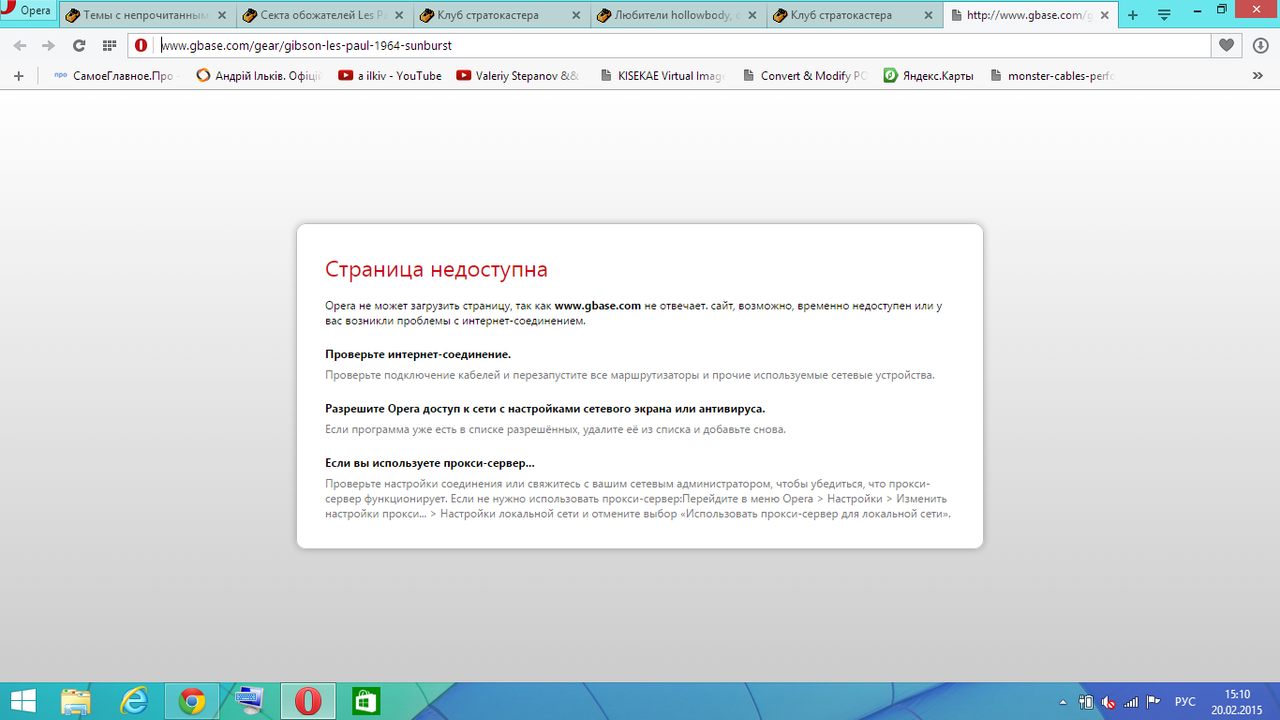
Task: Open bookmark 'Яндекс.Карты'
Action: 928,75
